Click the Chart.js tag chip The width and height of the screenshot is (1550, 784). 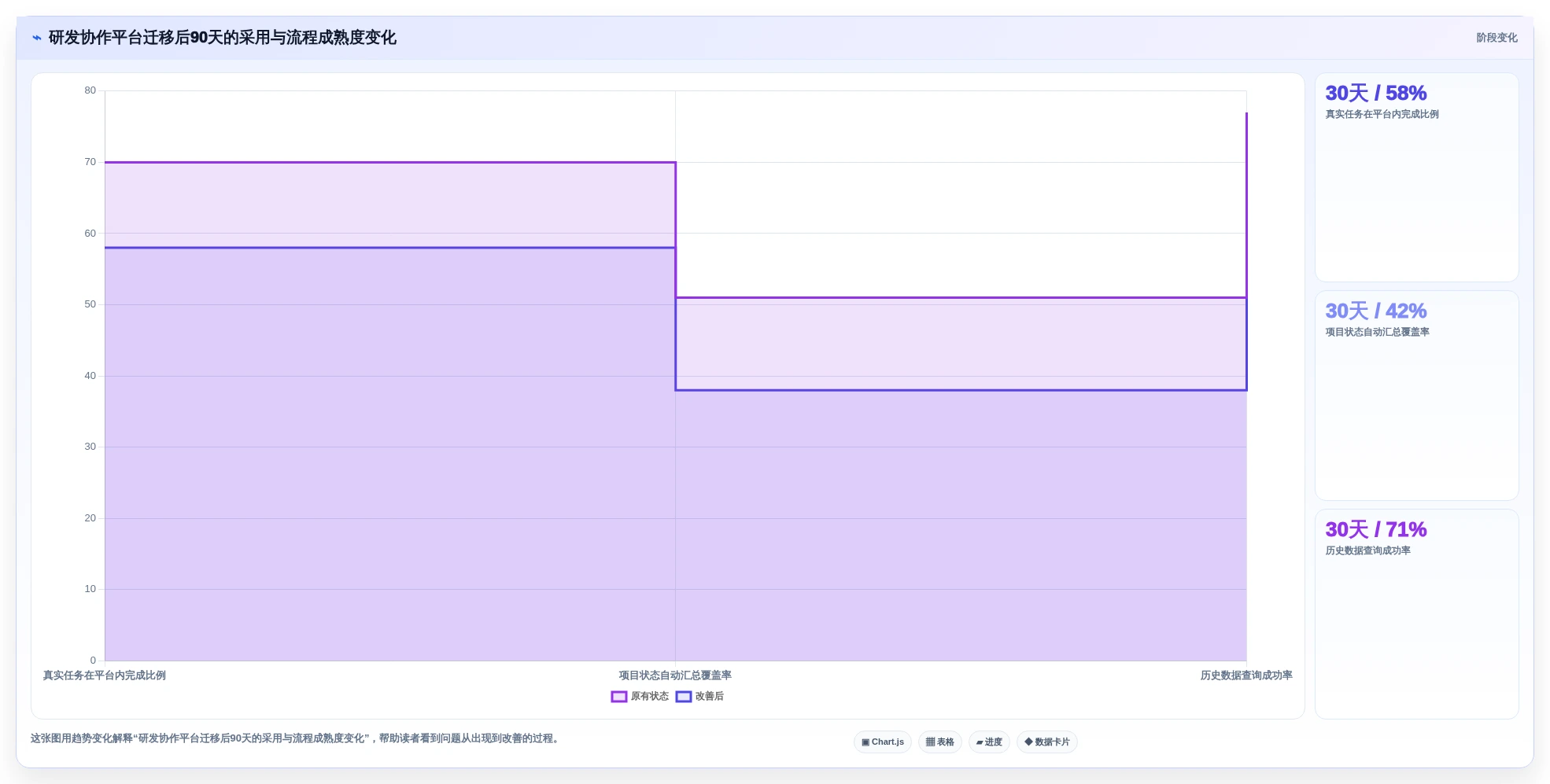pyautogui.click(x=883, y=742)
